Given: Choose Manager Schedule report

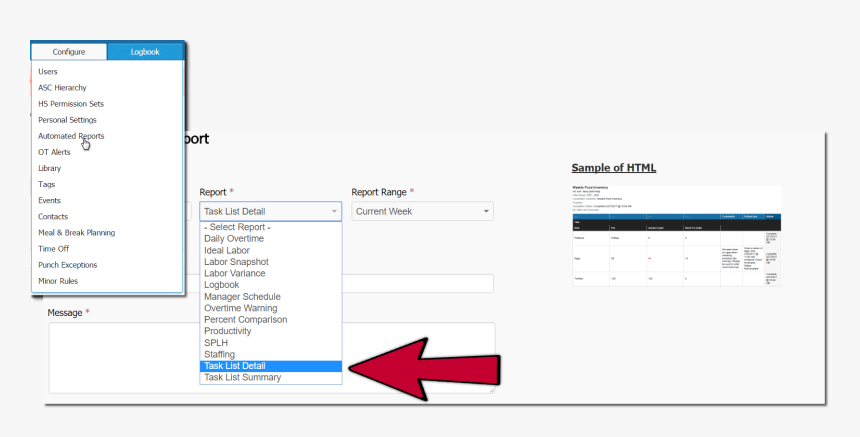Looking at the screenshot, I should [270, 296].
